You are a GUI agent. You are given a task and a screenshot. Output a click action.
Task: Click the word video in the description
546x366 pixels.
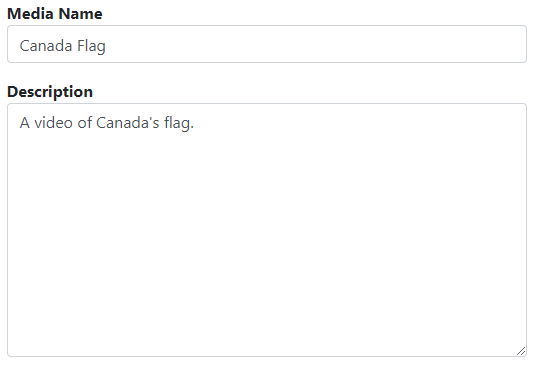(53, 123)
